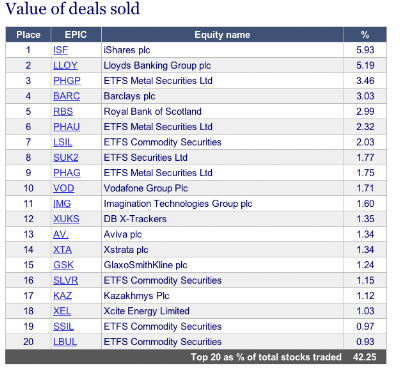This screenshot has height=374, width=400.
Task: Open the XUKS ticker link
Action: pyautogui.click(x=66, y=219)
